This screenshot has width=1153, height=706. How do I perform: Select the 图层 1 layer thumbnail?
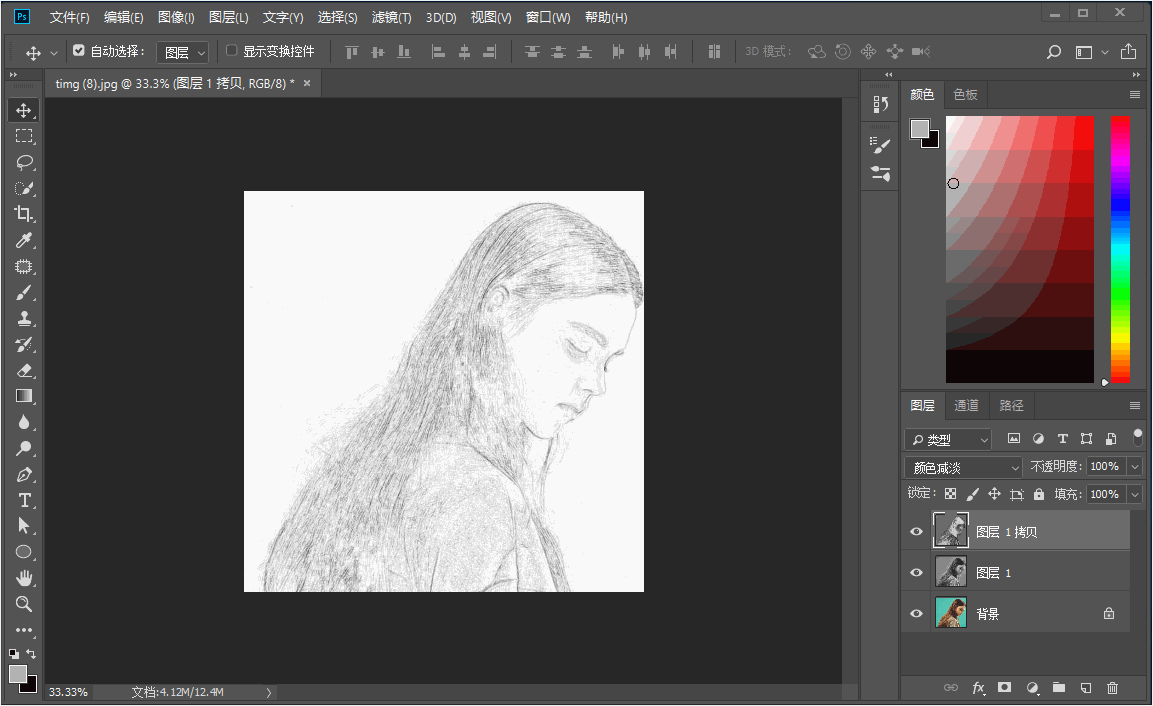pyautogui.click(x=951, y=572)
